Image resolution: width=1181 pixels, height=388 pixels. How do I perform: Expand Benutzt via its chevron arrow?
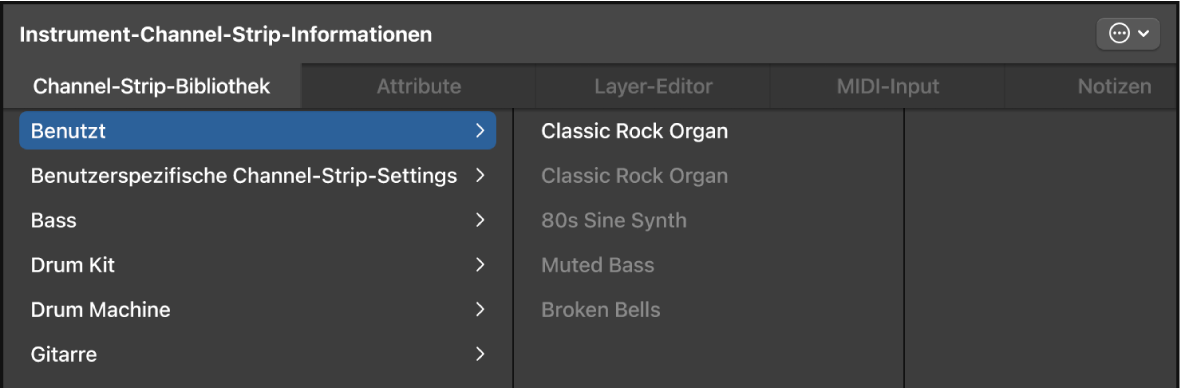tap(480, 131)
